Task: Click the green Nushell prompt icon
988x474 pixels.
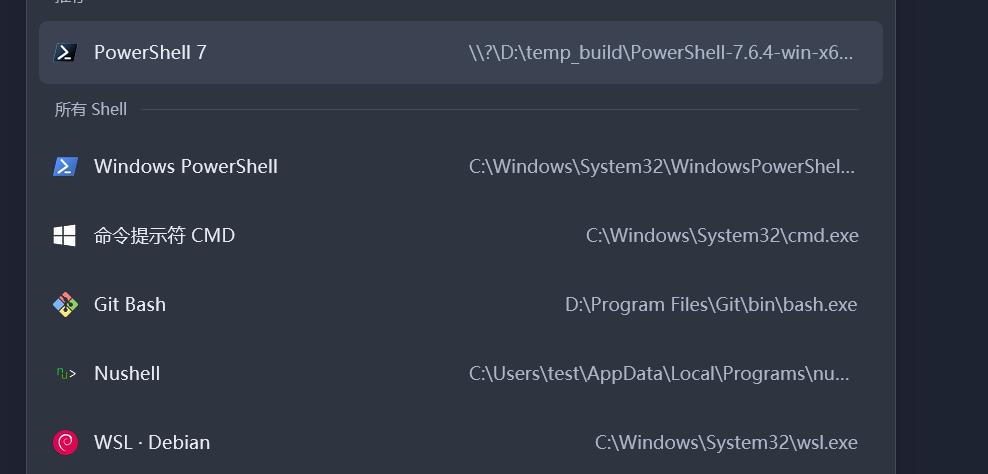Action: click(x=66, y=374)
